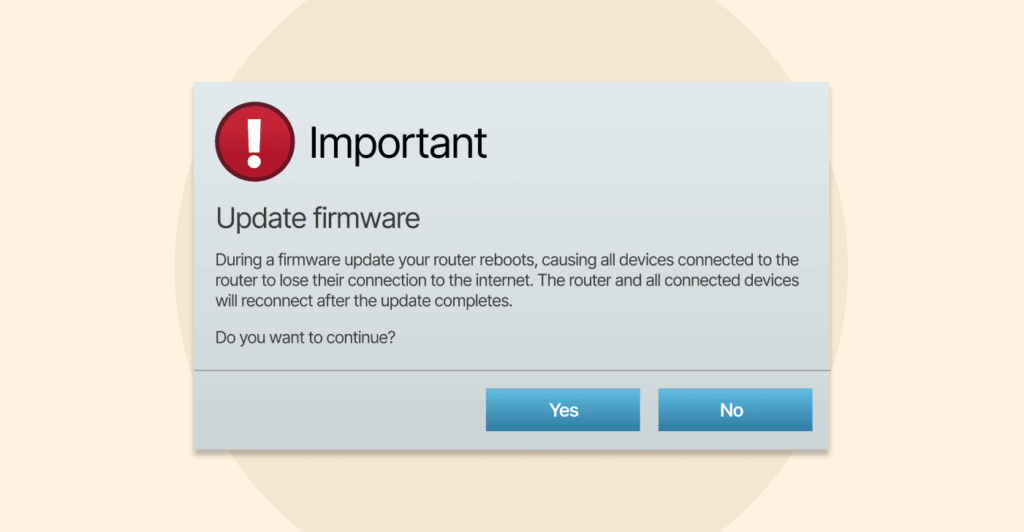Click the line "will reconnect after the update completes."
1024x532 pixels.
364,300
